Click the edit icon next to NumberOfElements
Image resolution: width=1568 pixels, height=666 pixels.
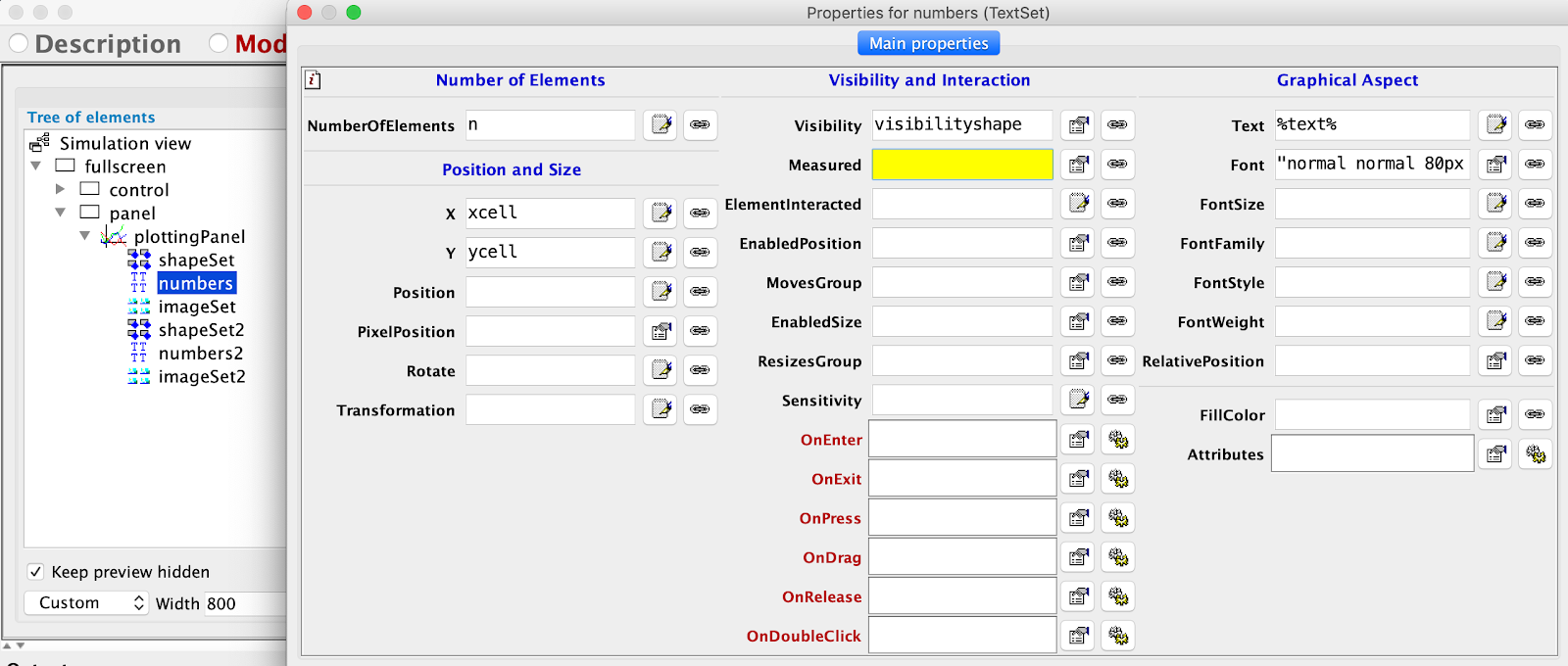(661, 125)
